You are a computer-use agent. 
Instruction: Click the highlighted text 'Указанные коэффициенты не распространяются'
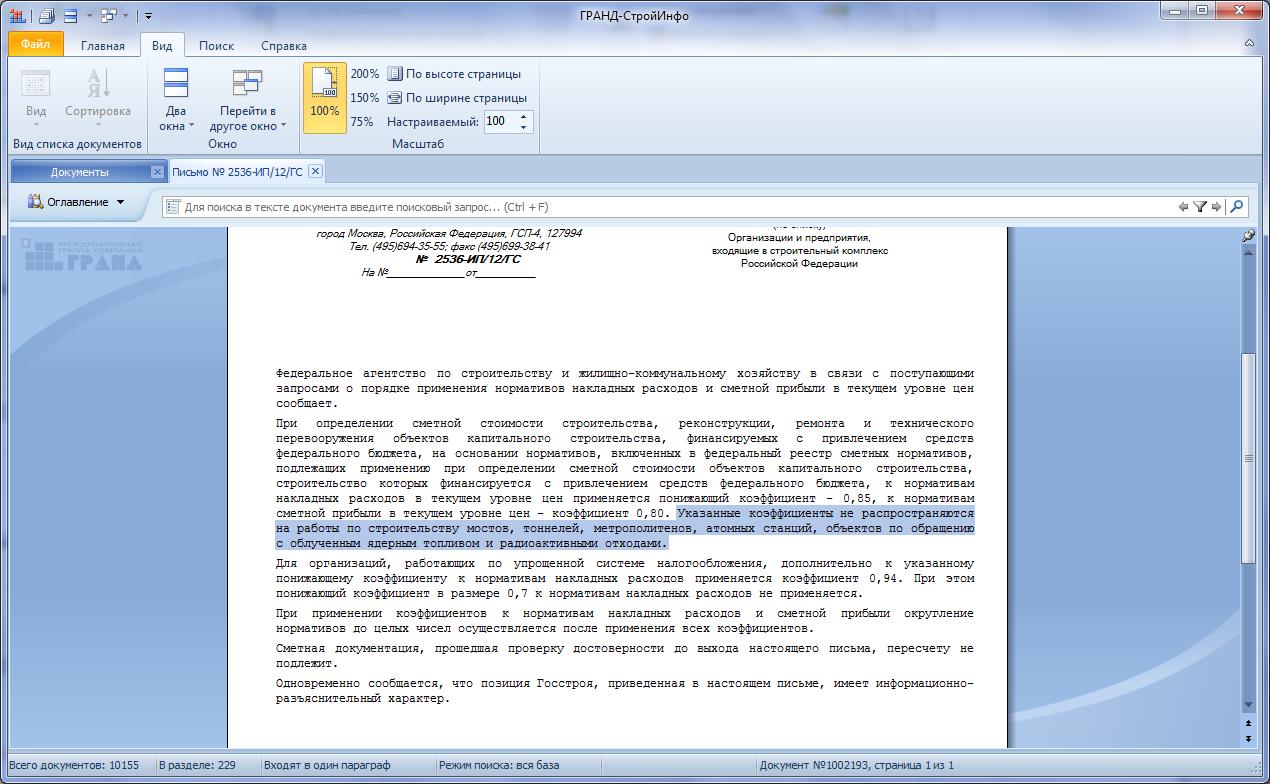[825, 513]
